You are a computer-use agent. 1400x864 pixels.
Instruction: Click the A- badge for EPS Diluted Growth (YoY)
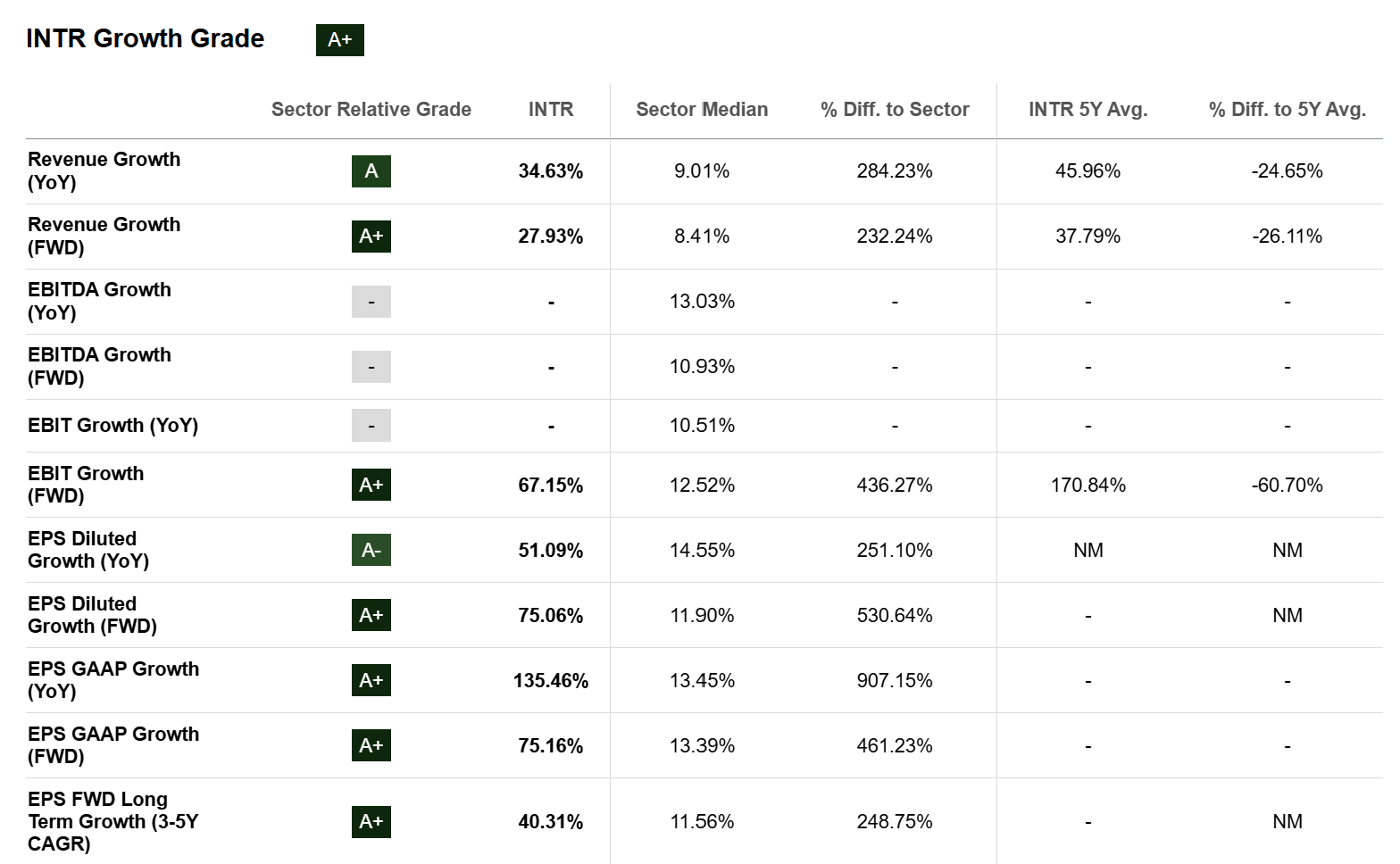point(371,550)
